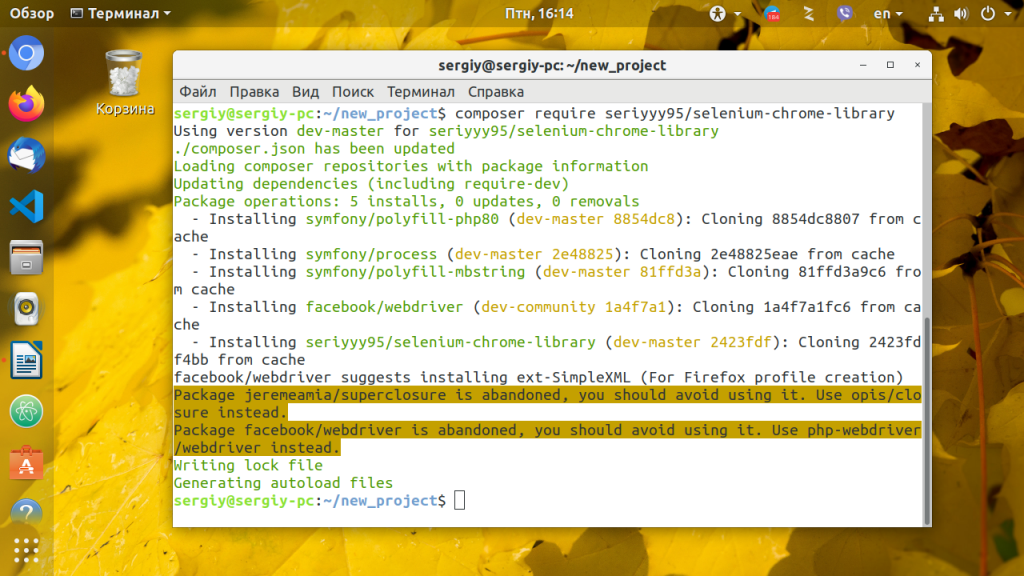Launch Atom editor from the dock
The image size is (1024, 576).
pos(26,411)
